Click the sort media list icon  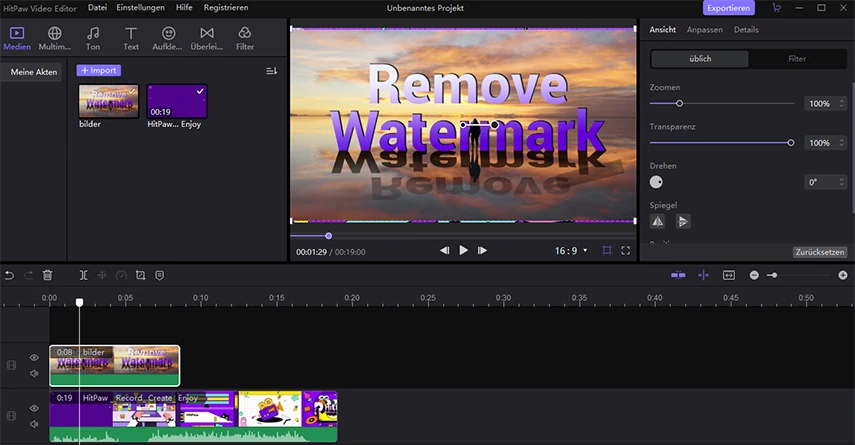tap(272, 71)
